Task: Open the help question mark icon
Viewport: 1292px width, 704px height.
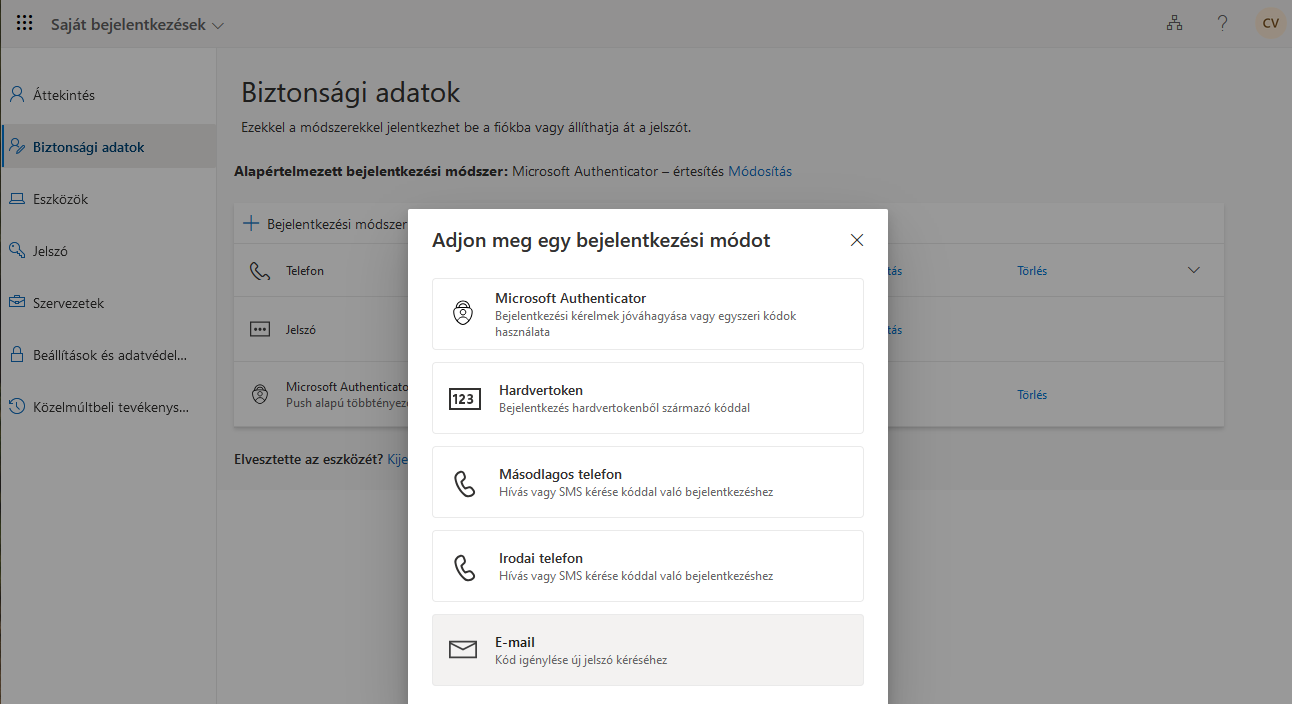Action: (x=1222, y=23)
